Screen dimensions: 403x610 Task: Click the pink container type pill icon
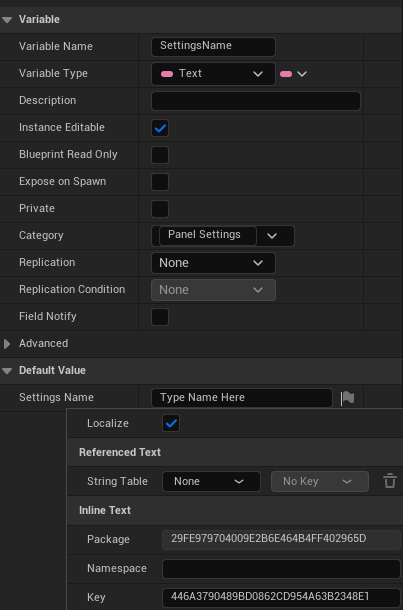[x=286, y=74]
